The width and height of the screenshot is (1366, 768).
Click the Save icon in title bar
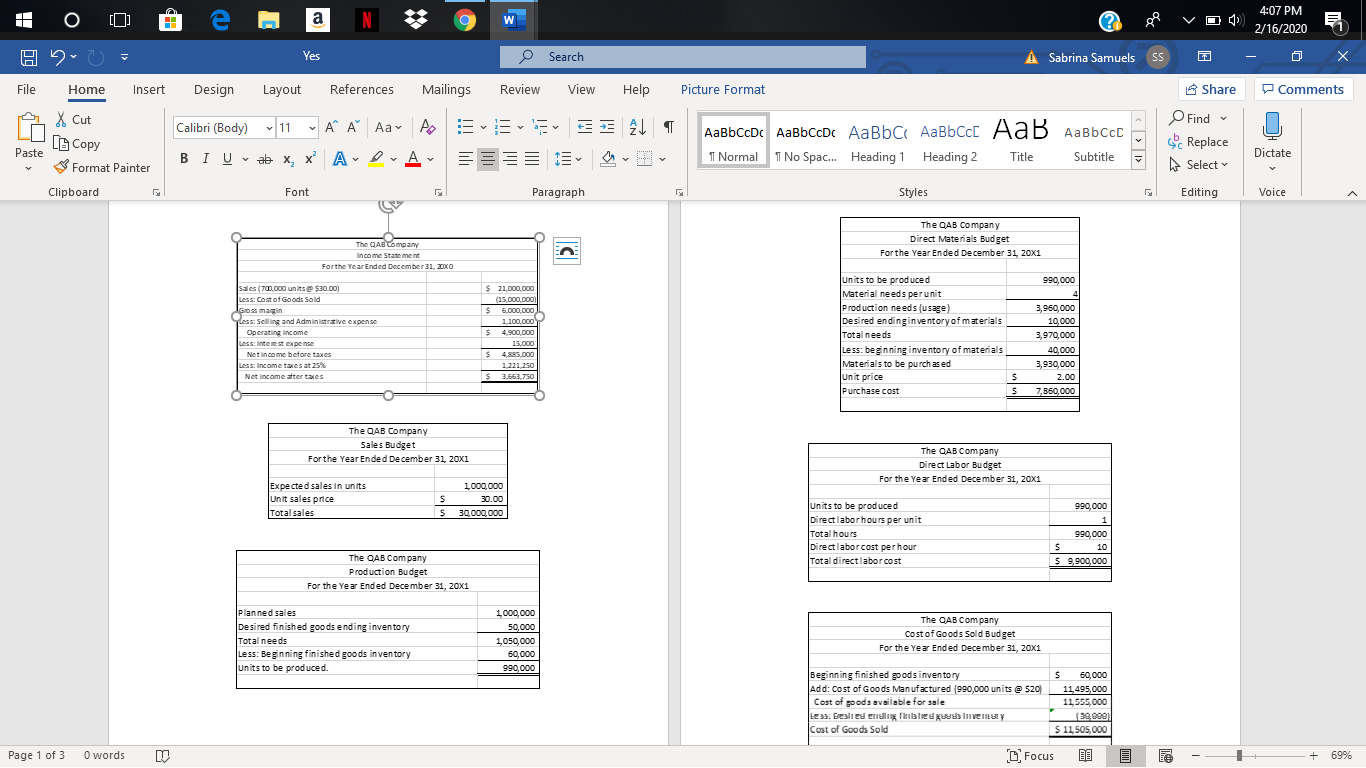pos(31,57)
